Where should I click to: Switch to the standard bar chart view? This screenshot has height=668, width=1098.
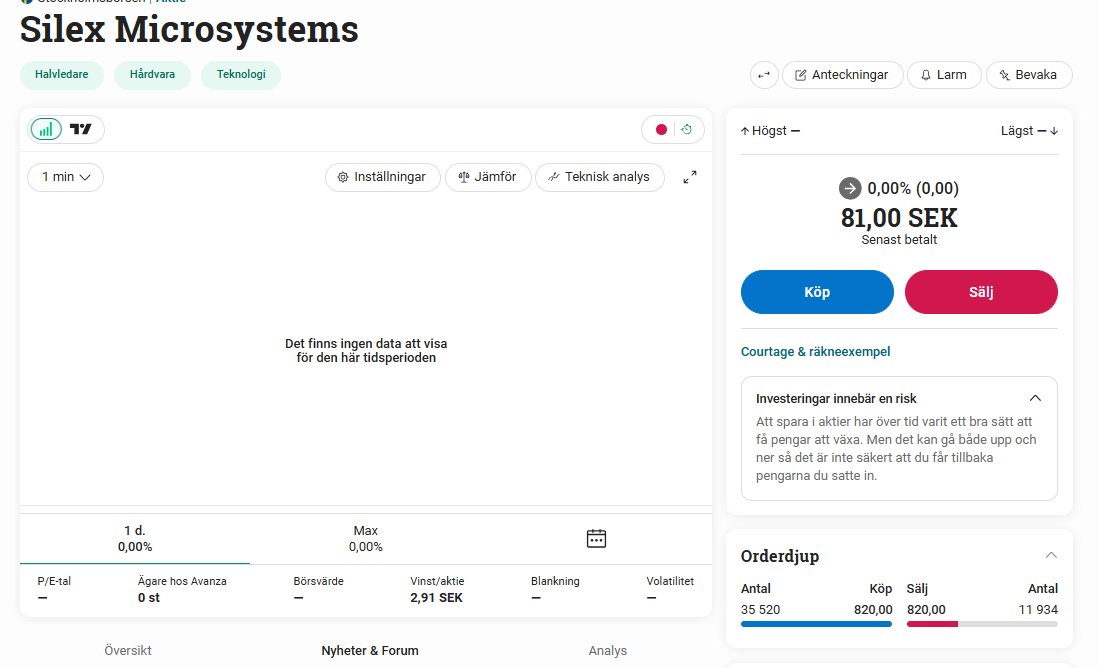46,130
